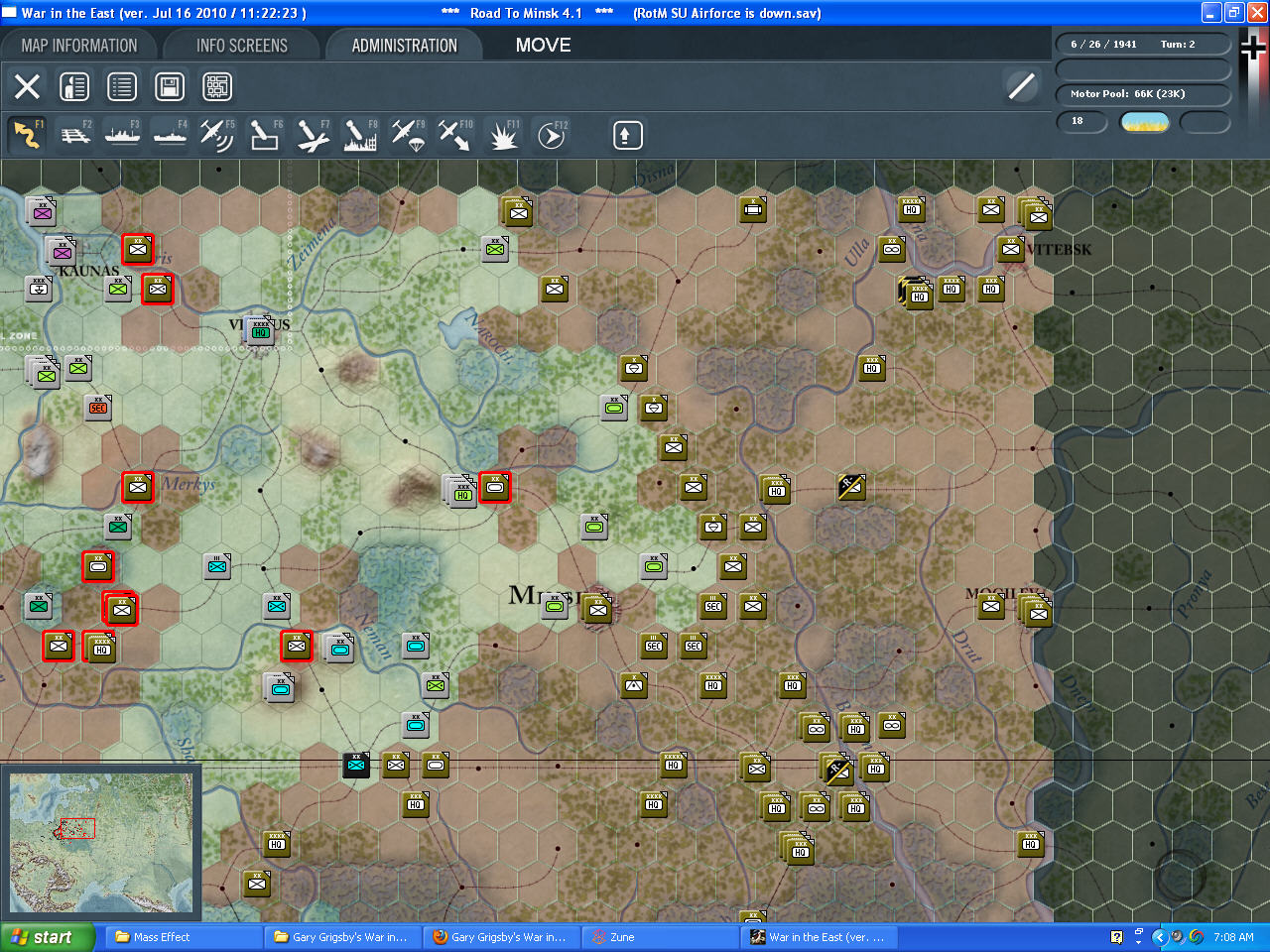Click the diagonal slash icon in the toolbar

(x=1021, y=86)
